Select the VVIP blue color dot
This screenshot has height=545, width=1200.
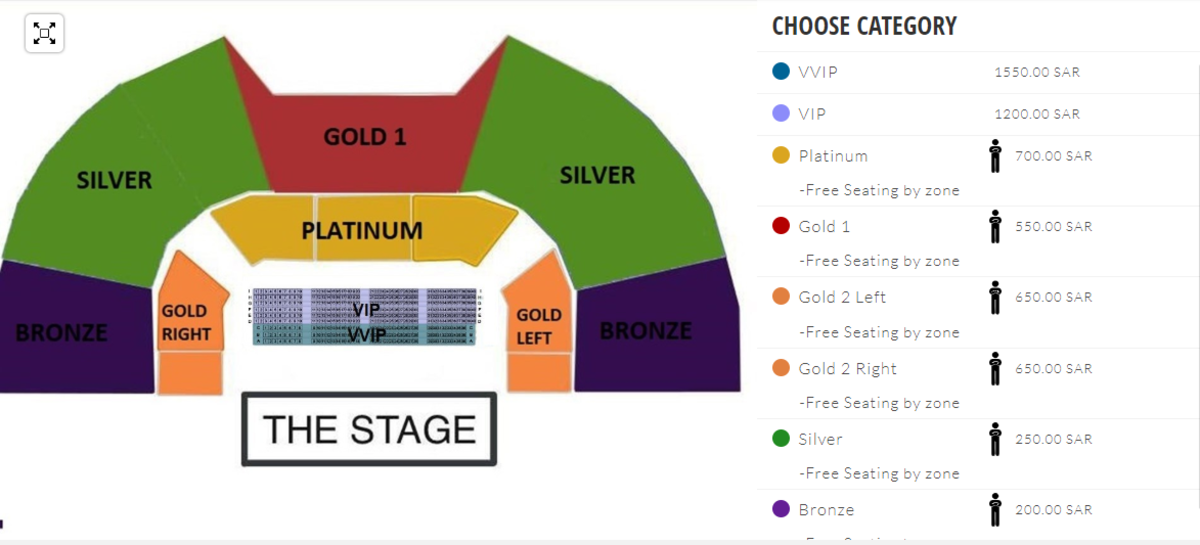[x=781, y=72]
